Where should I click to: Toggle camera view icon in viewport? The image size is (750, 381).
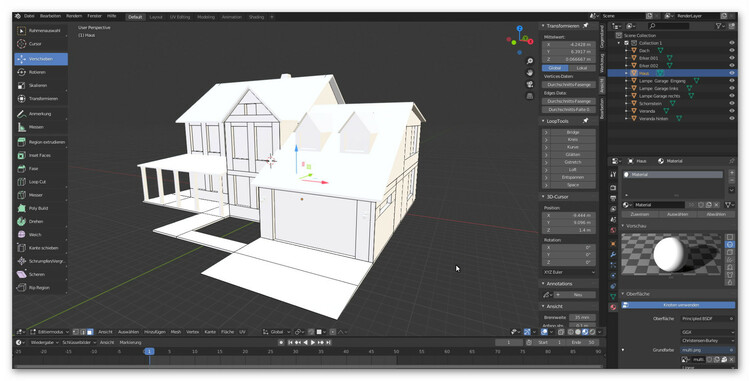(529, 84)
